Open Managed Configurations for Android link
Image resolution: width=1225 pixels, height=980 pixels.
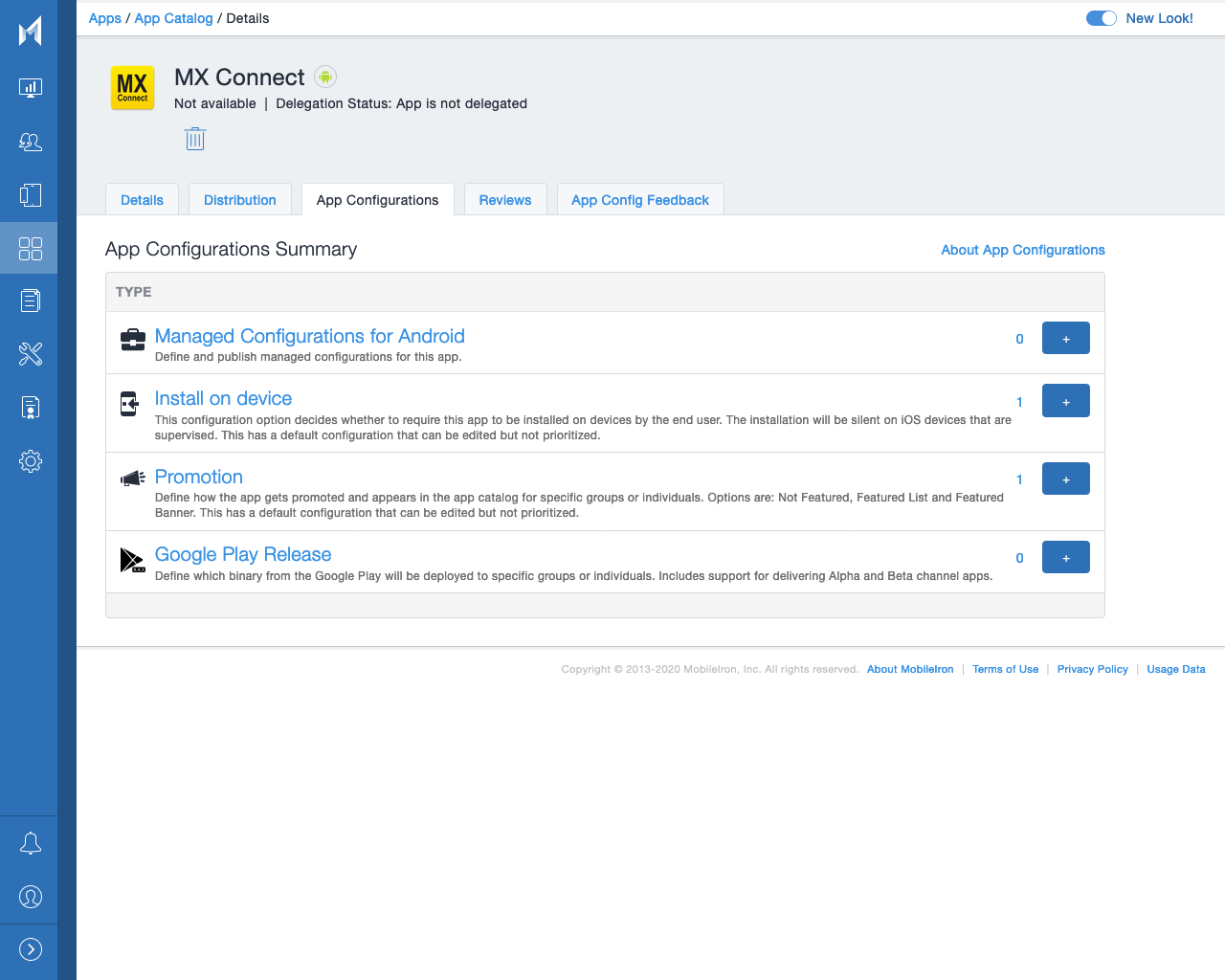click(x=309, y=336)
